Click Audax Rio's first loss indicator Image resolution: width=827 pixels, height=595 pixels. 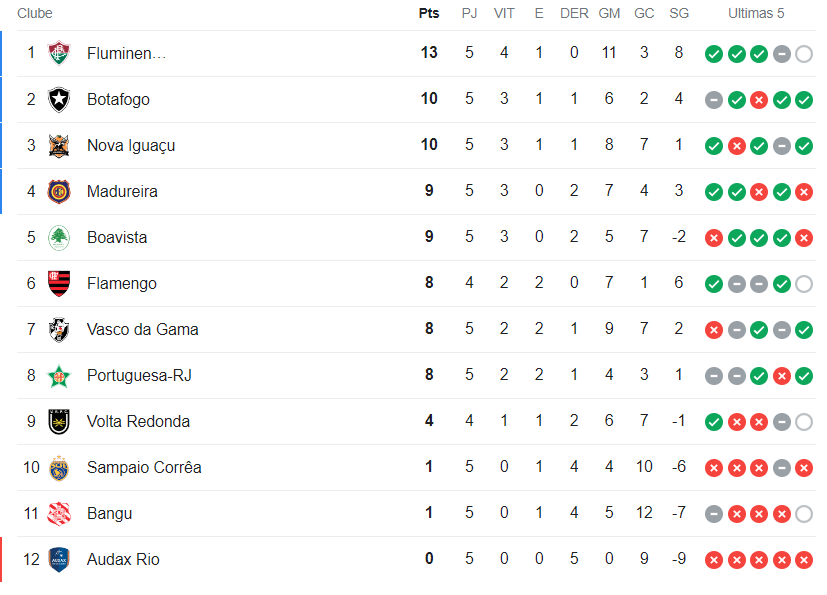(x=713, y=560)
